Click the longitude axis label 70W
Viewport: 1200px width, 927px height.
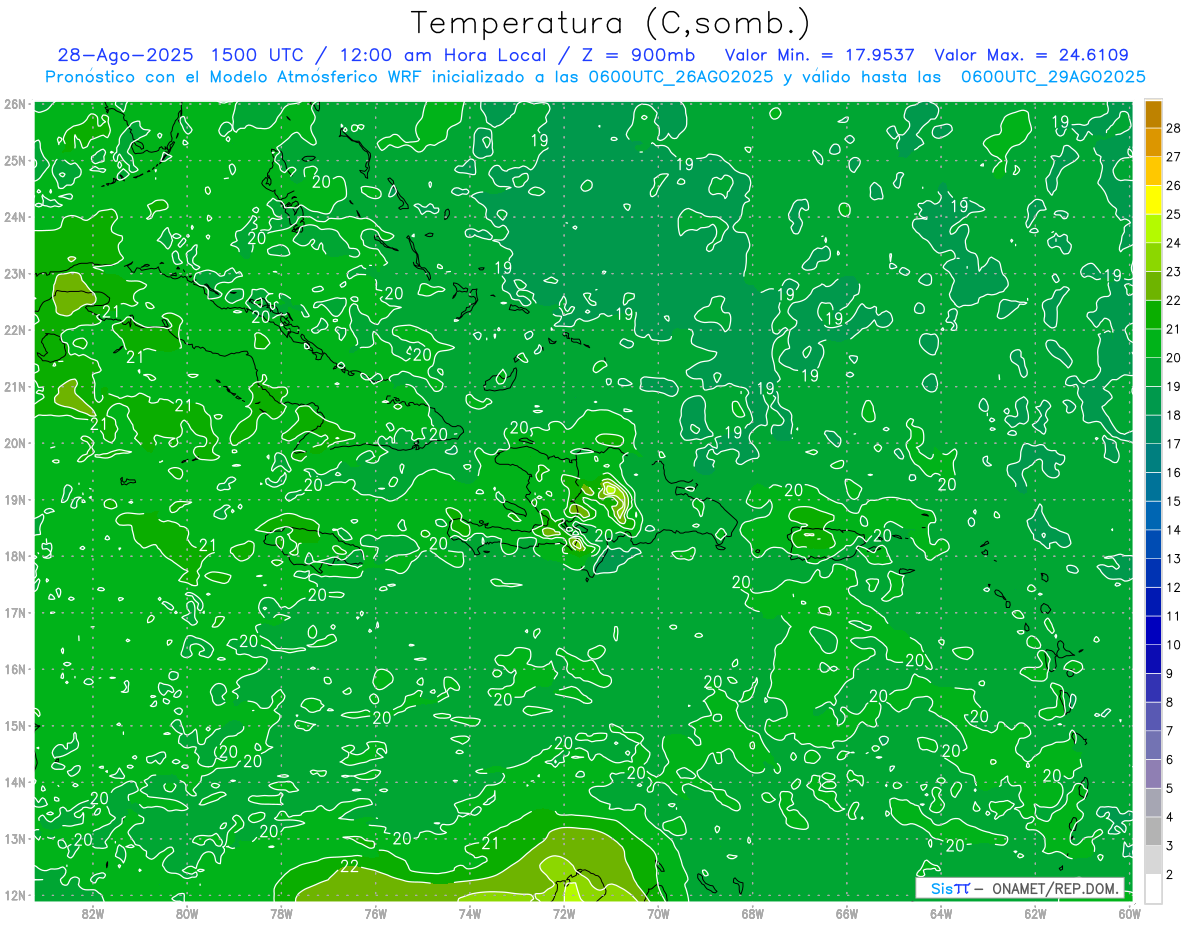click(x=658, y=913)
